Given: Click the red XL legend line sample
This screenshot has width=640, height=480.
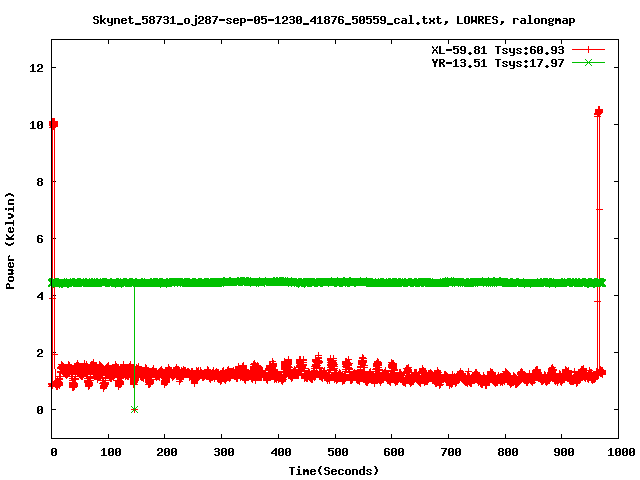Looking at the screenshot, I should point(588,50).
